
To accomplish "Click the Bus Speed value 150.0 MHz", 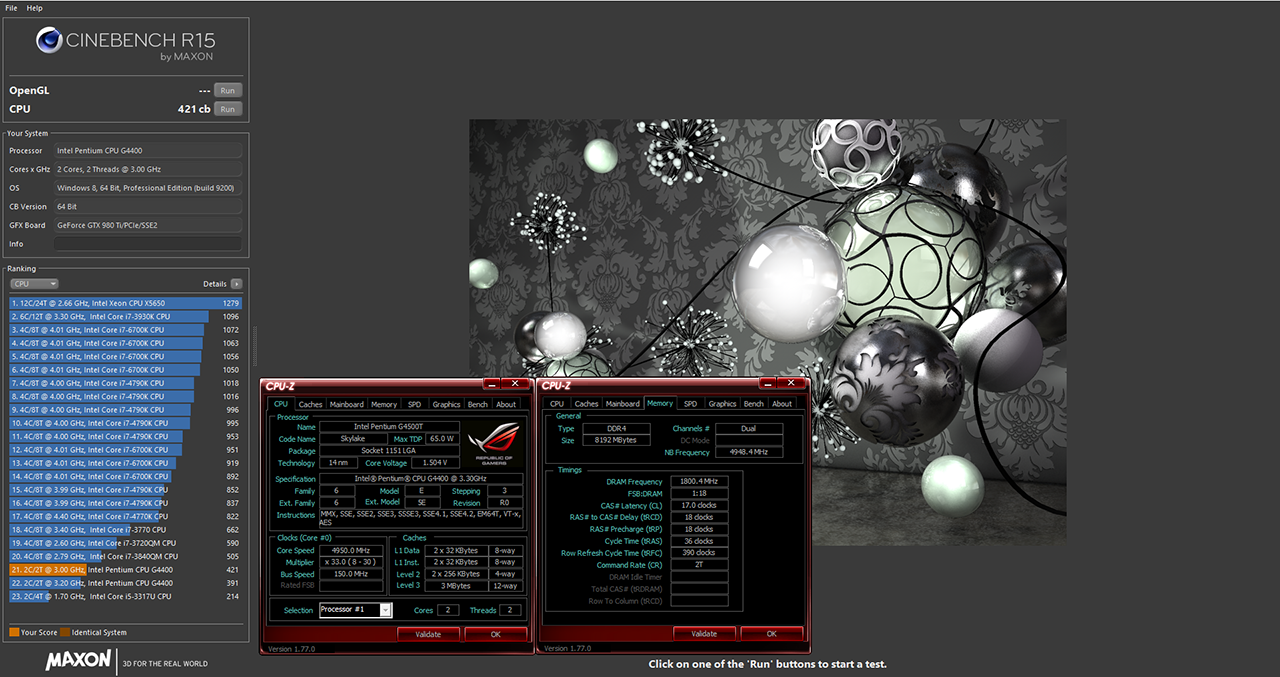I will point(351,575).
